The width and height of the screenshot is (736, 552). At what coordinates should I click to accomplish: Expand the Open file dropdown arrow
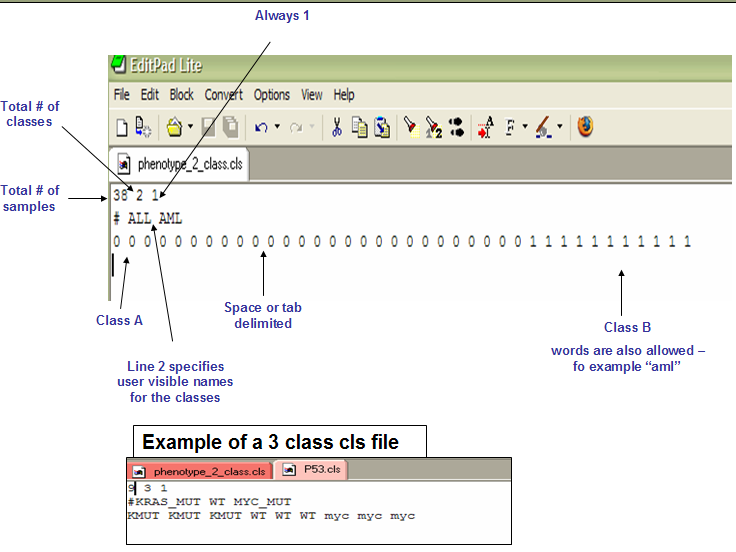(190, 126)
